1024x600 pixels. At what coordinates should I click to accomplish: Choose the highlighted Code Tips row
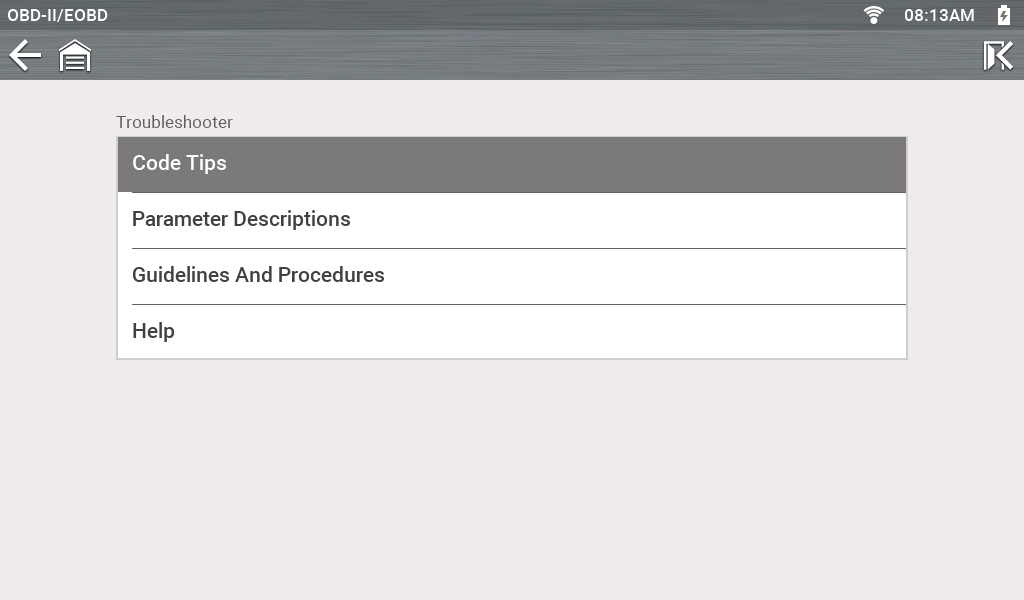click(x=511, y=164)
